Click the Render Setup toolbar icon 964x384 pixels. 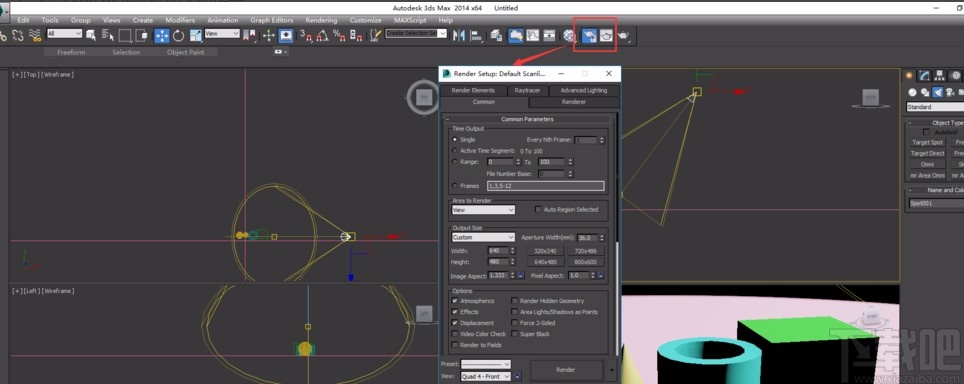coord(589,36)
